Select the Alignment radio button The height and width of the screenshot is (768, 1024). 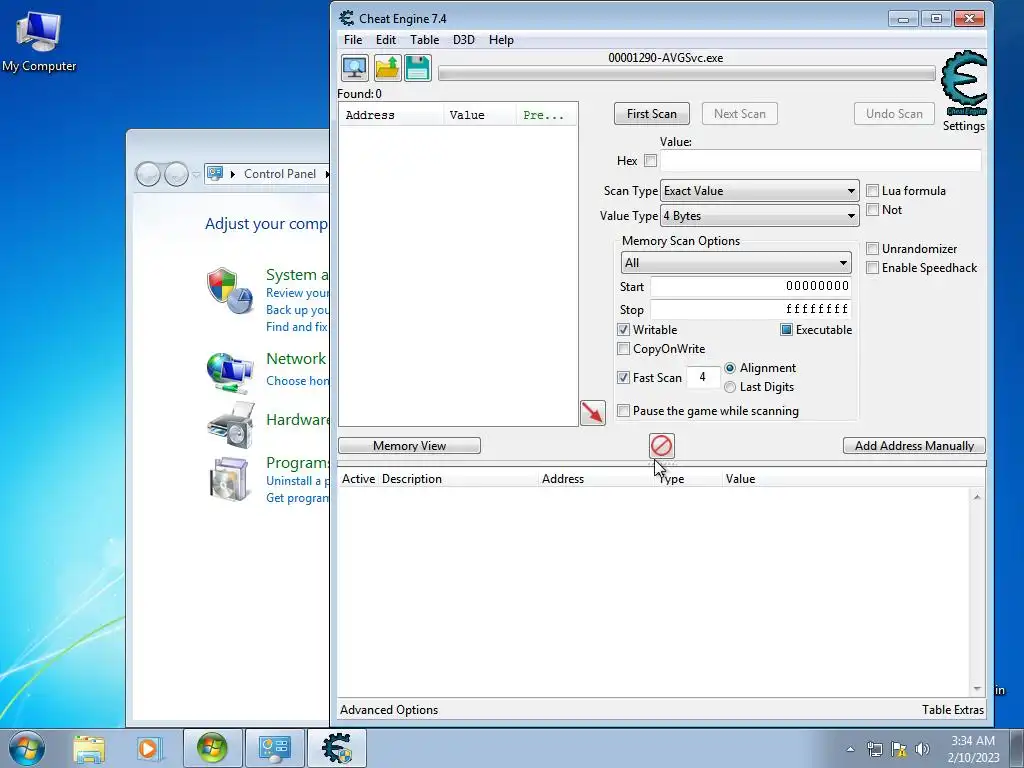[730, 368]
